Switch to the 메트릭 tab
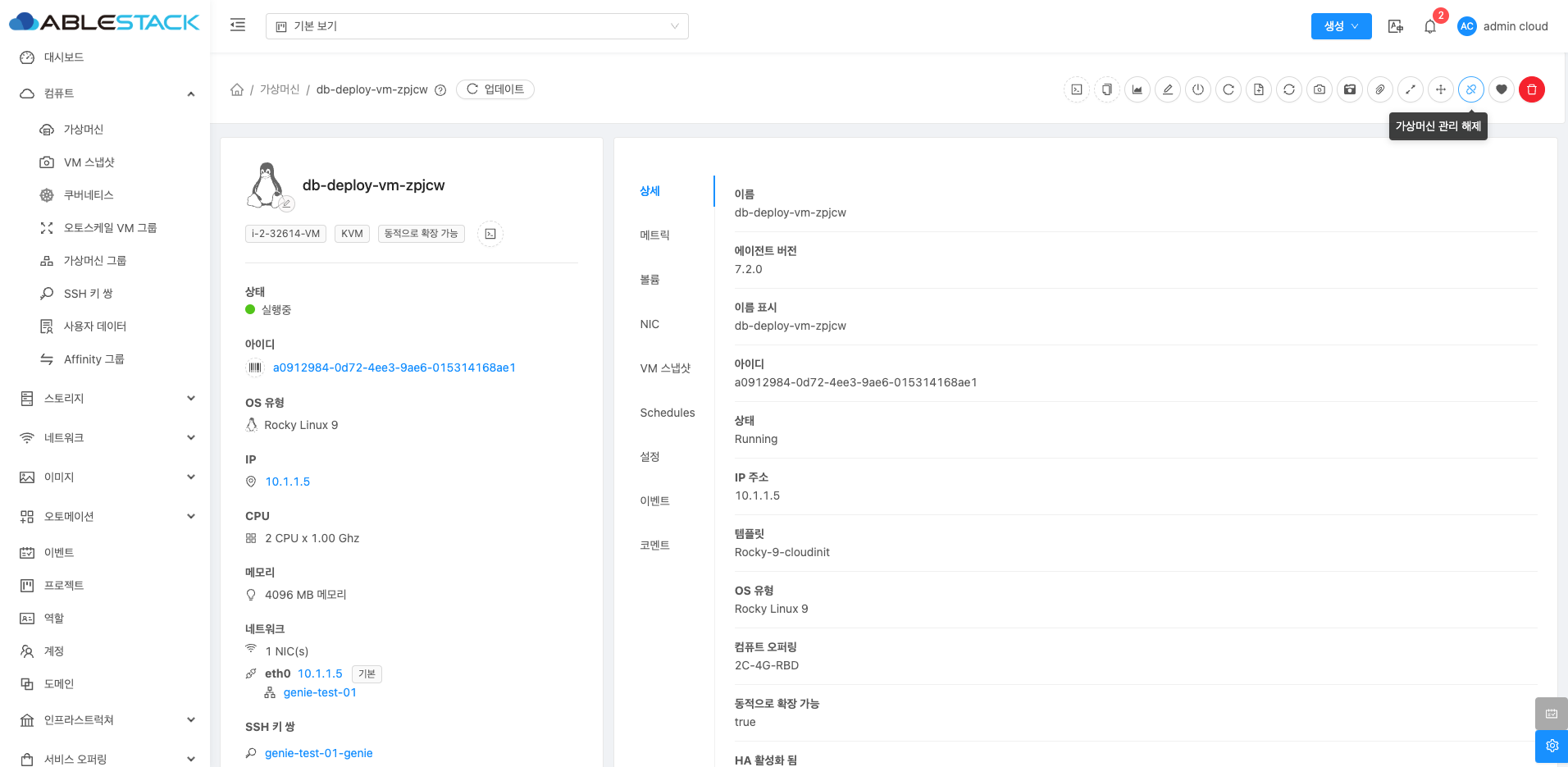1568x767 pixels. pos(654,235)
